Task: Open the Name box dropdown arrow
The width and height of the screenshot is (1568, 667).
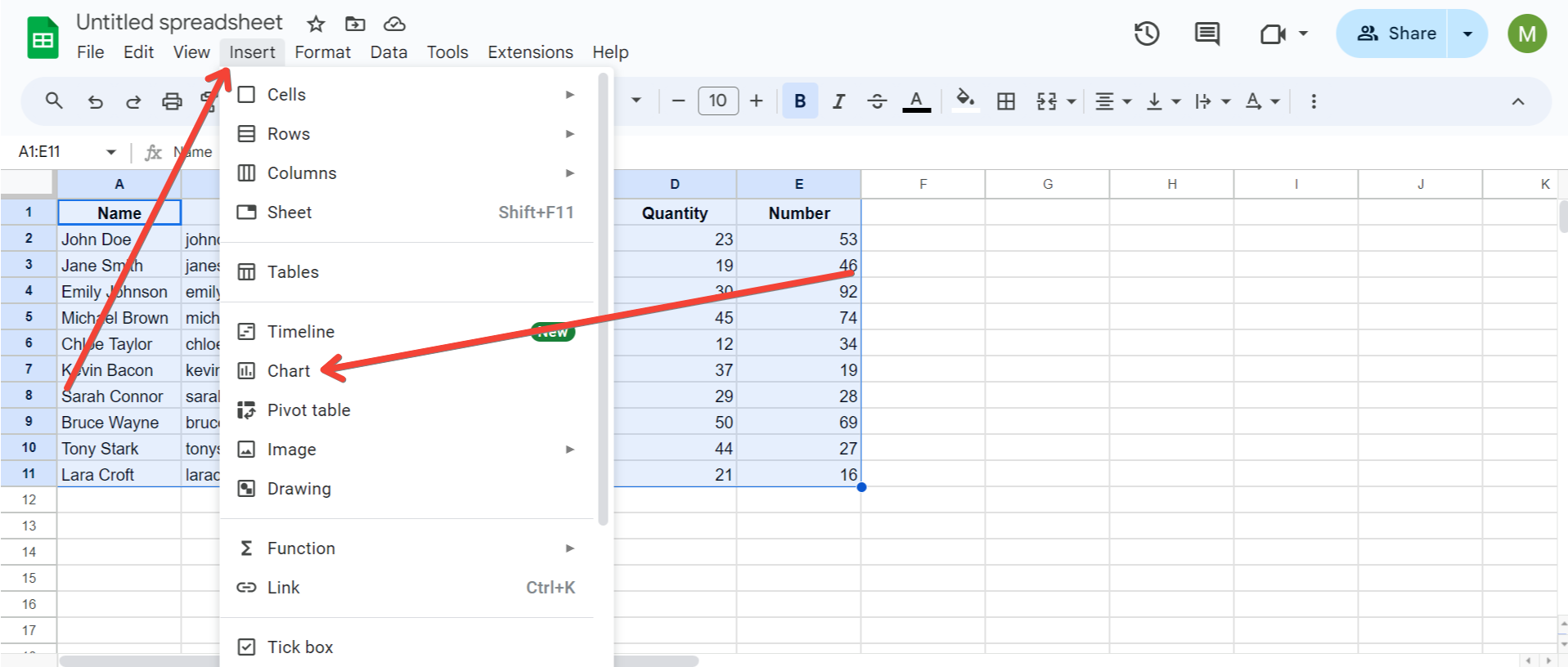Action: tap(111, 152)
